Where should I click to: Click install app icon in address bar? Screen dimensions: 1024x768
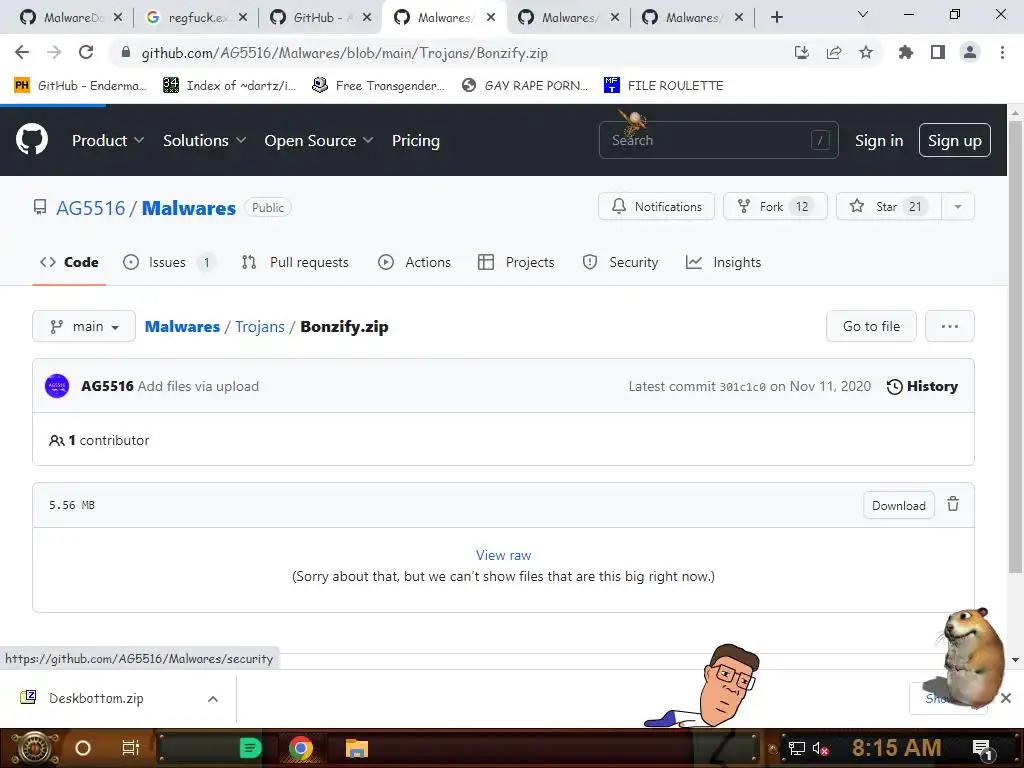tap(801, 52)
